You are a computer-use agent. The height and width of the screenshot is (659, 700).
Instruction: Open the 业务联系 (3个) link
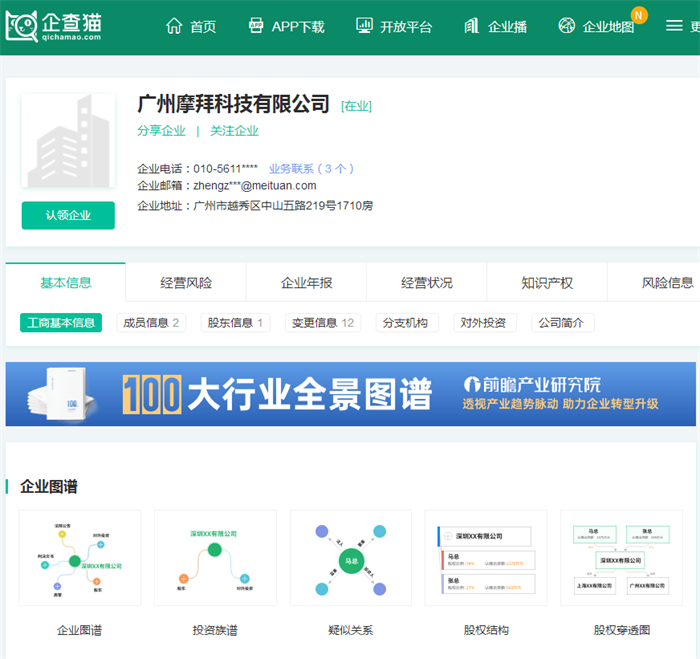click(x=311, y=169)
